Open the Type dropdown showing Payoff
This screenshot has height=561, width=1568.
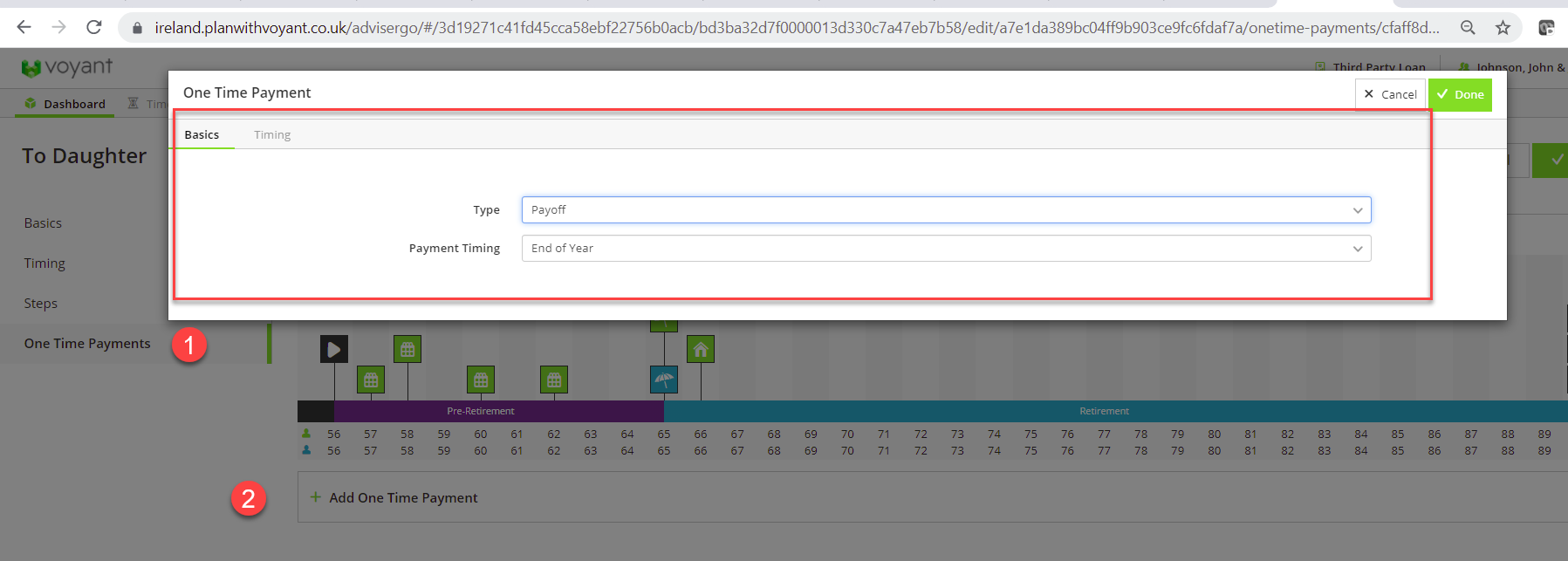coord(947,210)
